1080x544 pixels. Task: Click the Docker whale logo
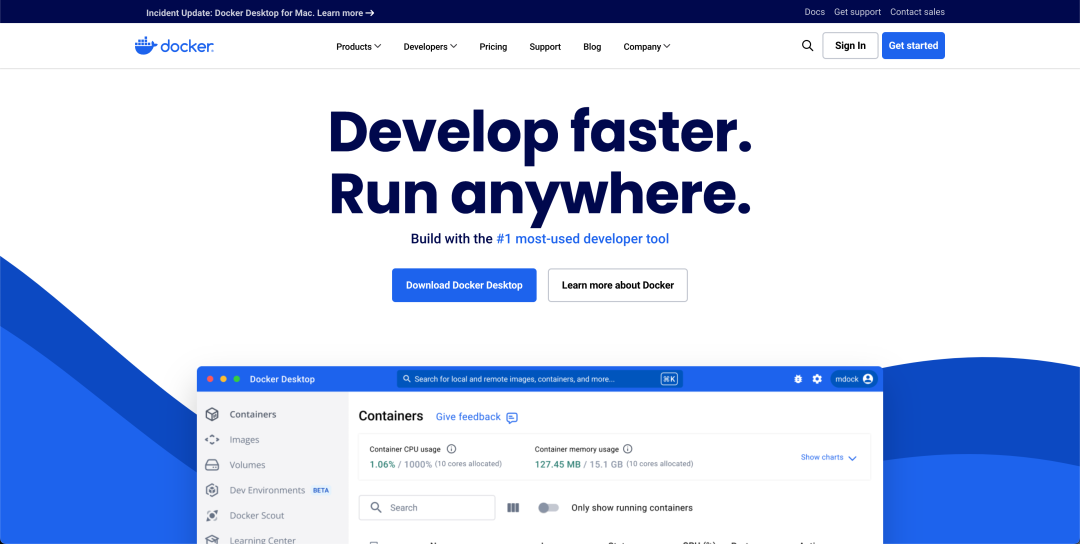click(174, 46)
